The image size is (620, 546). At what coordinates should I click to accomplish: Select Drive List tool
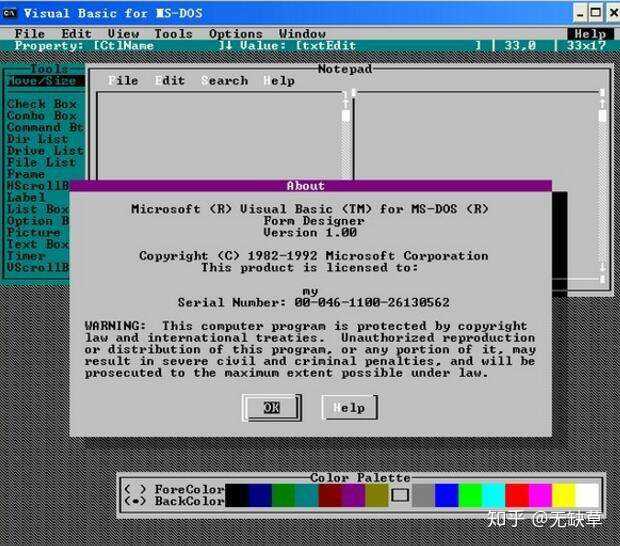click(45, 151)
